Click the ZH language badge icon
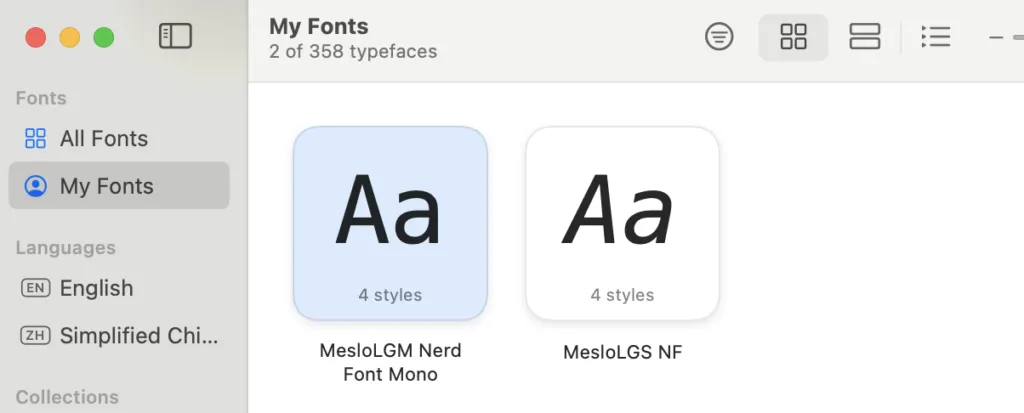The height and width of the screenshot is (413, 1024). [35, 335]
